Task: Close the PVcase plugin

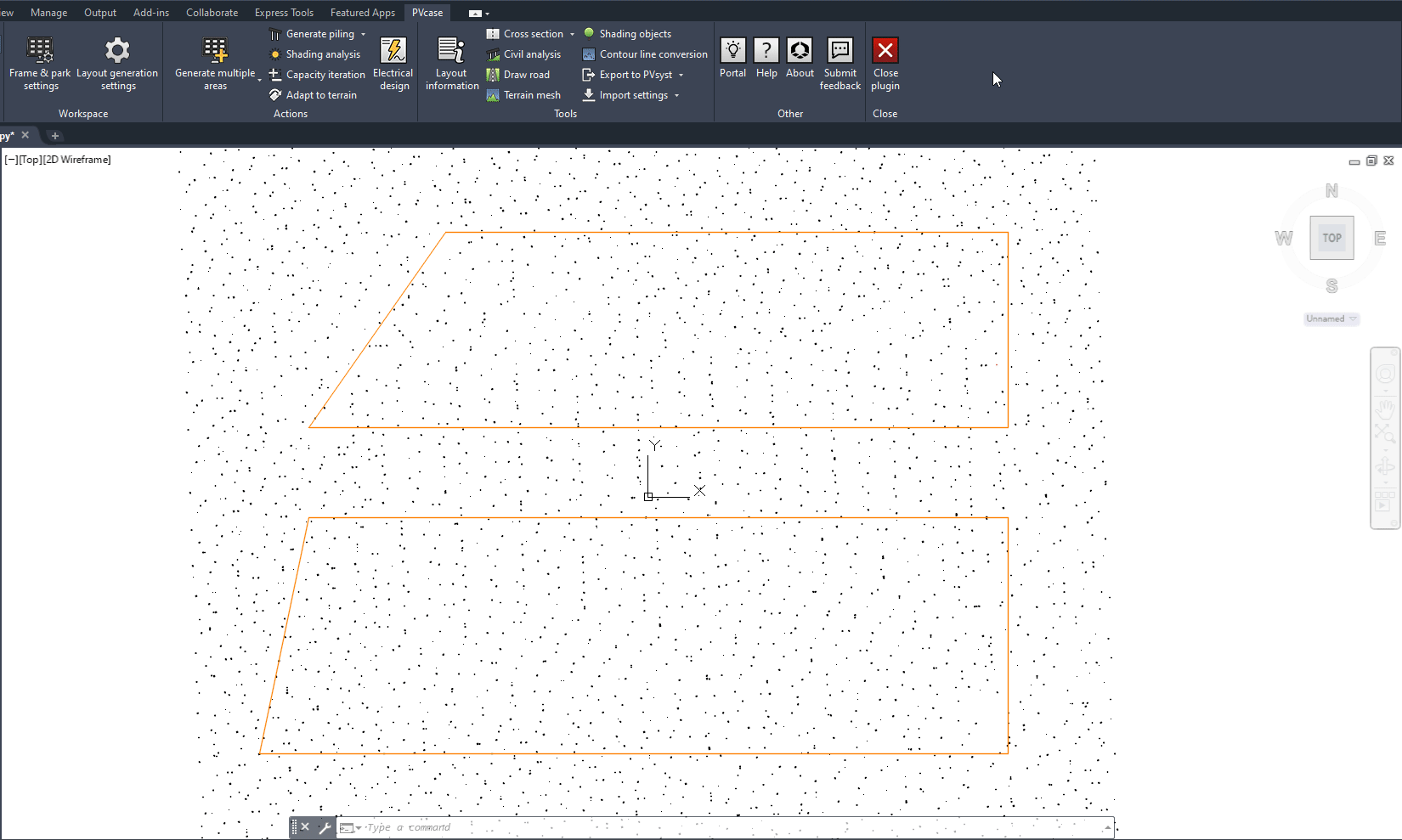Action: click(x=885, y=63)
